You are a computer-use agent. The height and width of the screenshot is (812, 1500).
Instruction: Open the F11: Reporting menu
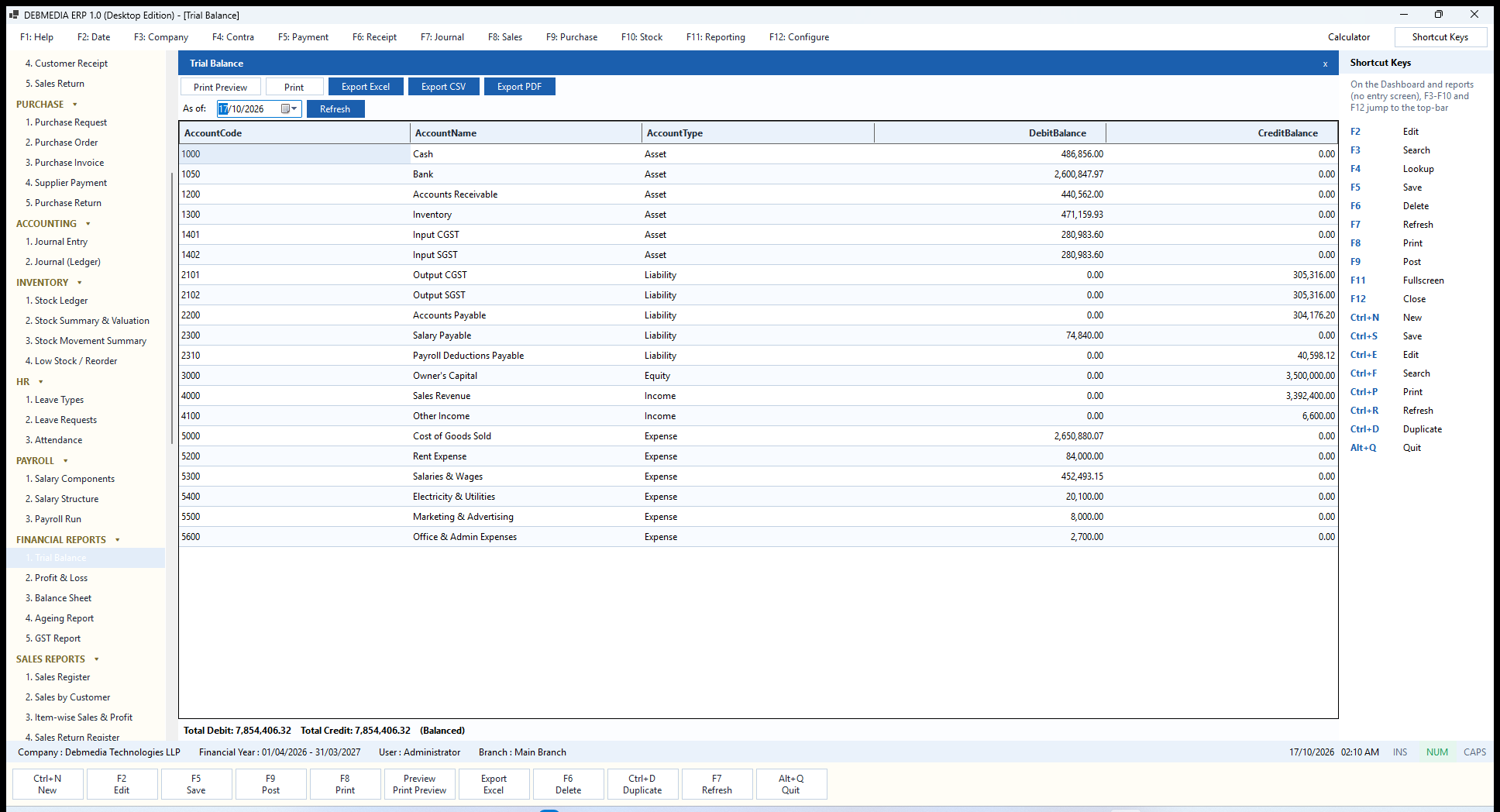(x=716, y=37)
